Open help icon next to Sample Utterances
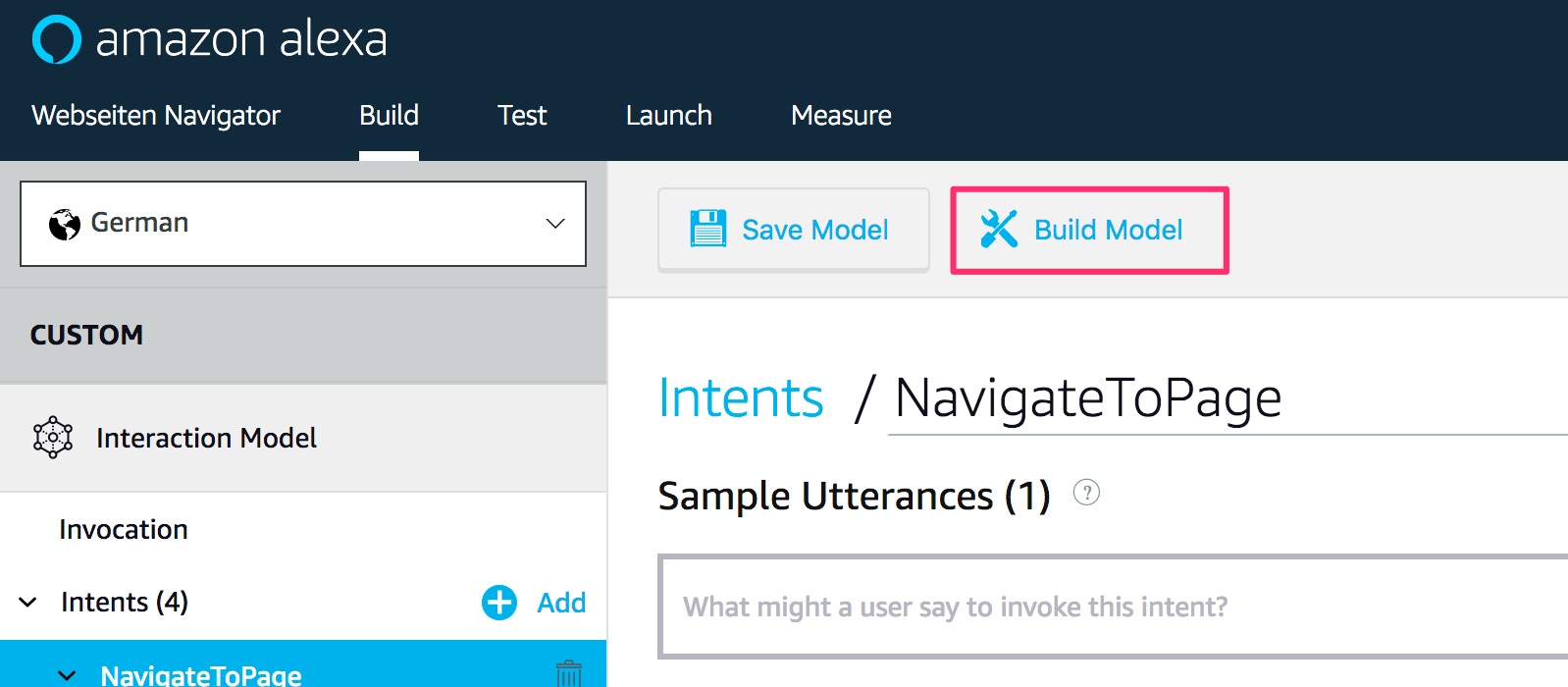The height and width of the screenshot is (687, 1568). coord(1086,493)
